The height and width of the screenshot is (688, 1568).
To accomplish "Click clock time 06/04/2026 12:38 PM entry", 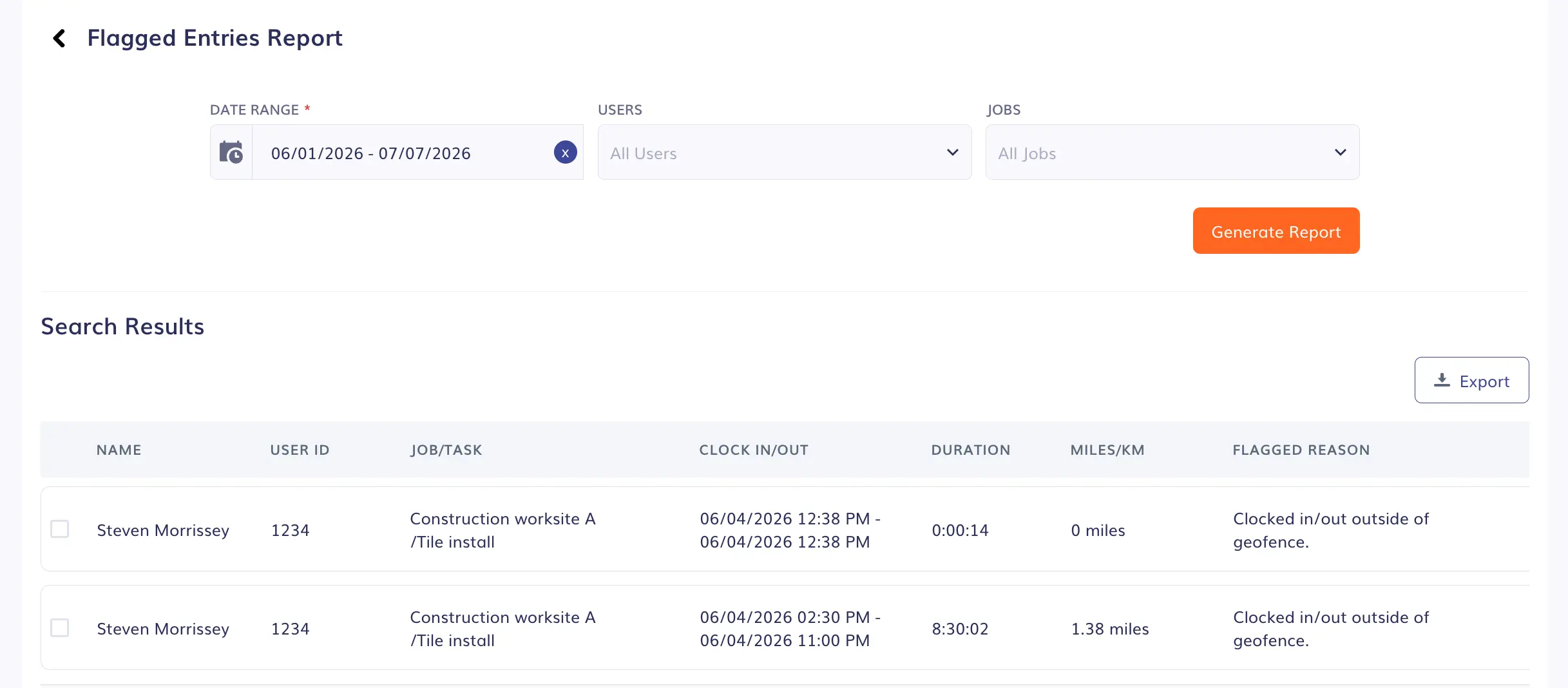I will [790, 530].
